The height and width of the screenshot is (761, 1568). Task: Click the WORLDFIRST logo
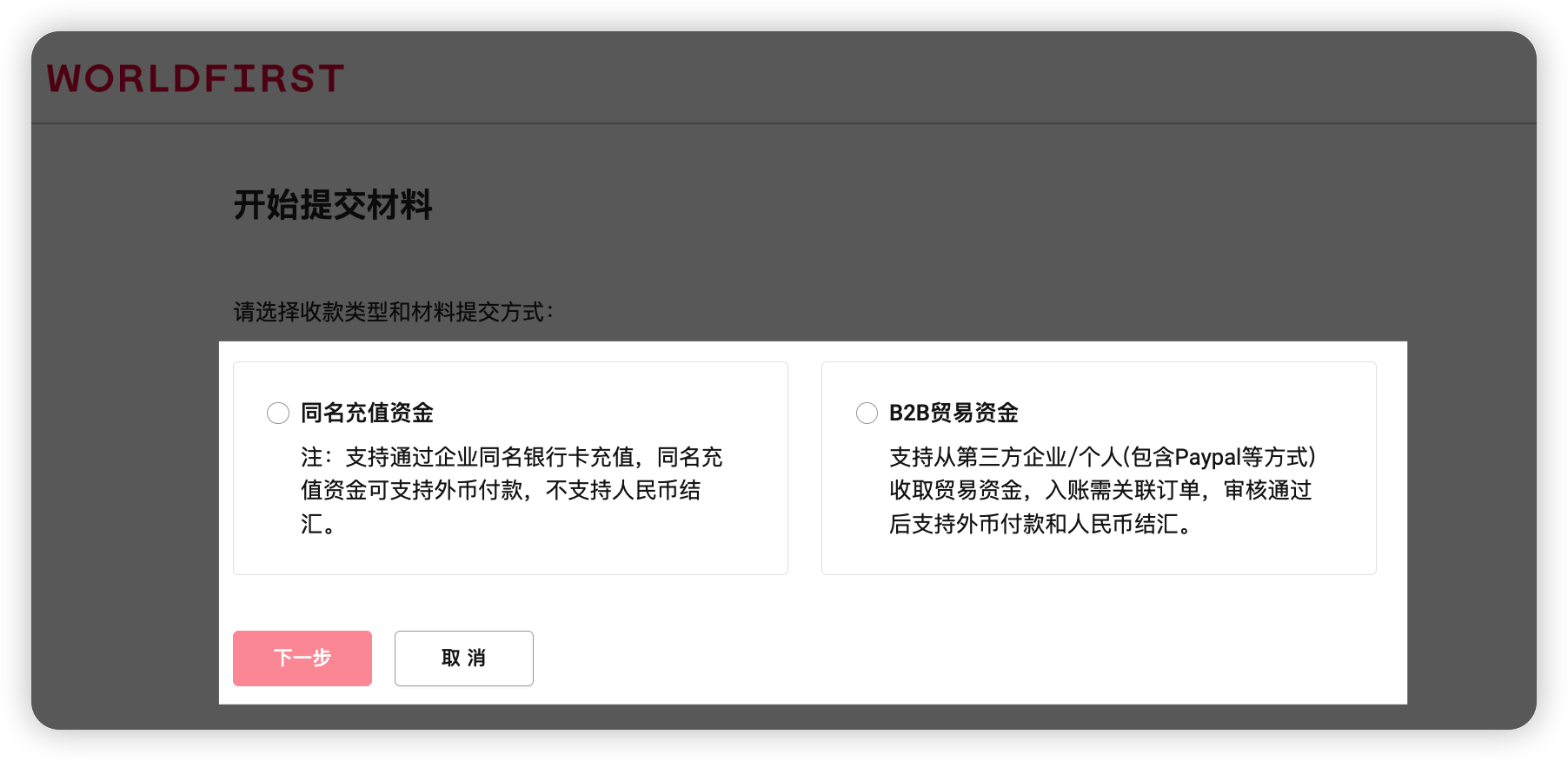tap(196, 78)
